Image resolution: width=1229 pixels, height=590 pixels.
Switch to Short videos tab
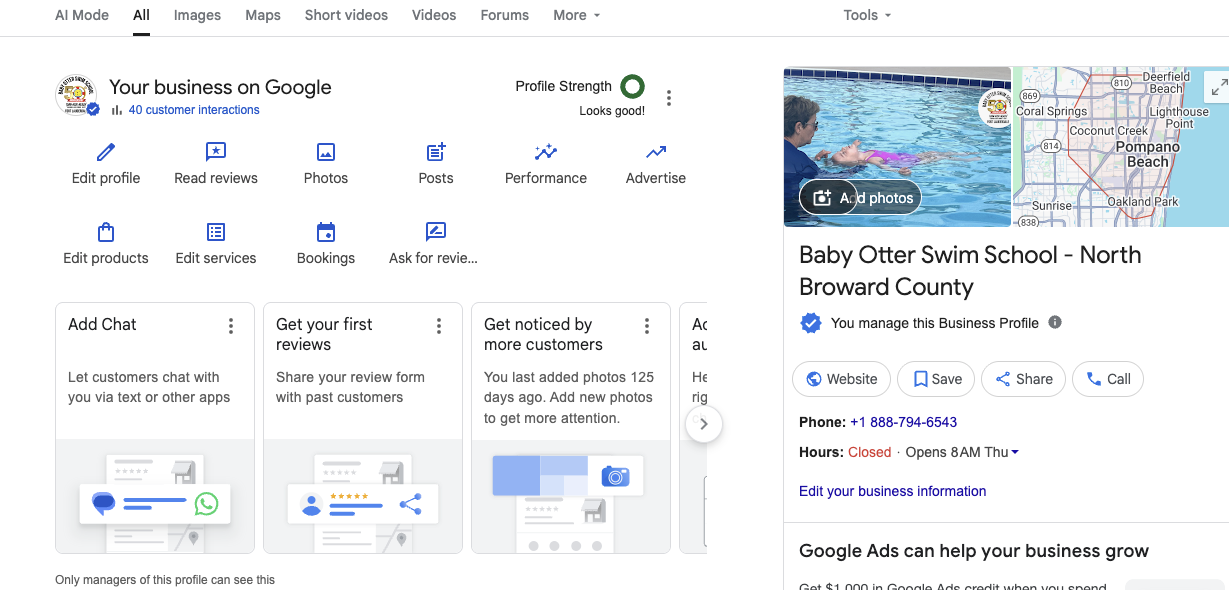coord(346,15)
